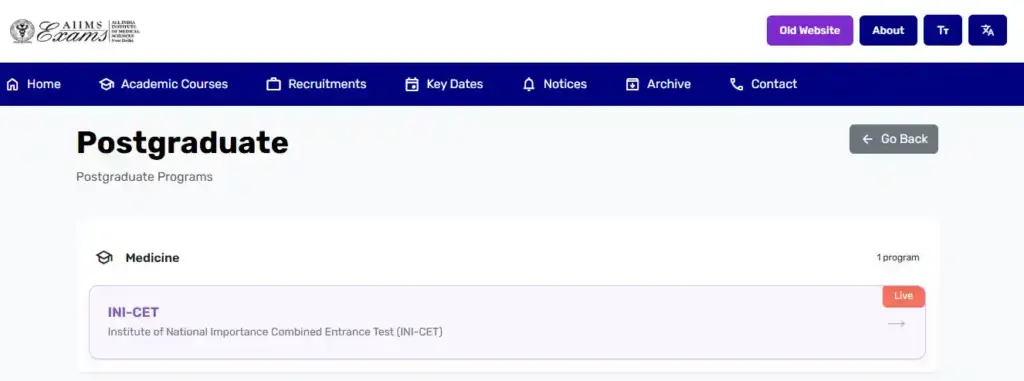Click the bell icon beside Notices

529,84
